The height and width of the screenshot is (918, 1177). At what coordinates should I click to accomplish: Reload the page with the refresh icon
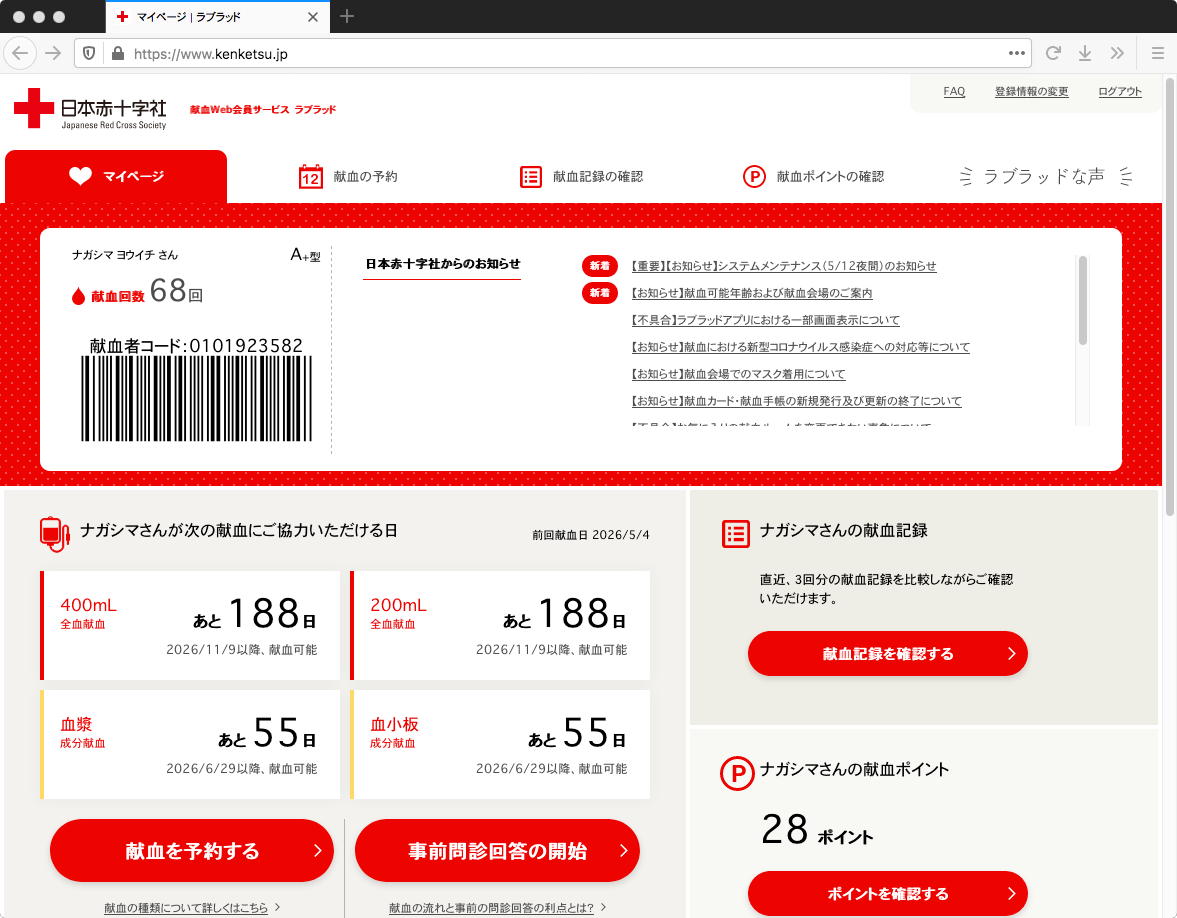tap(1053, 53)
